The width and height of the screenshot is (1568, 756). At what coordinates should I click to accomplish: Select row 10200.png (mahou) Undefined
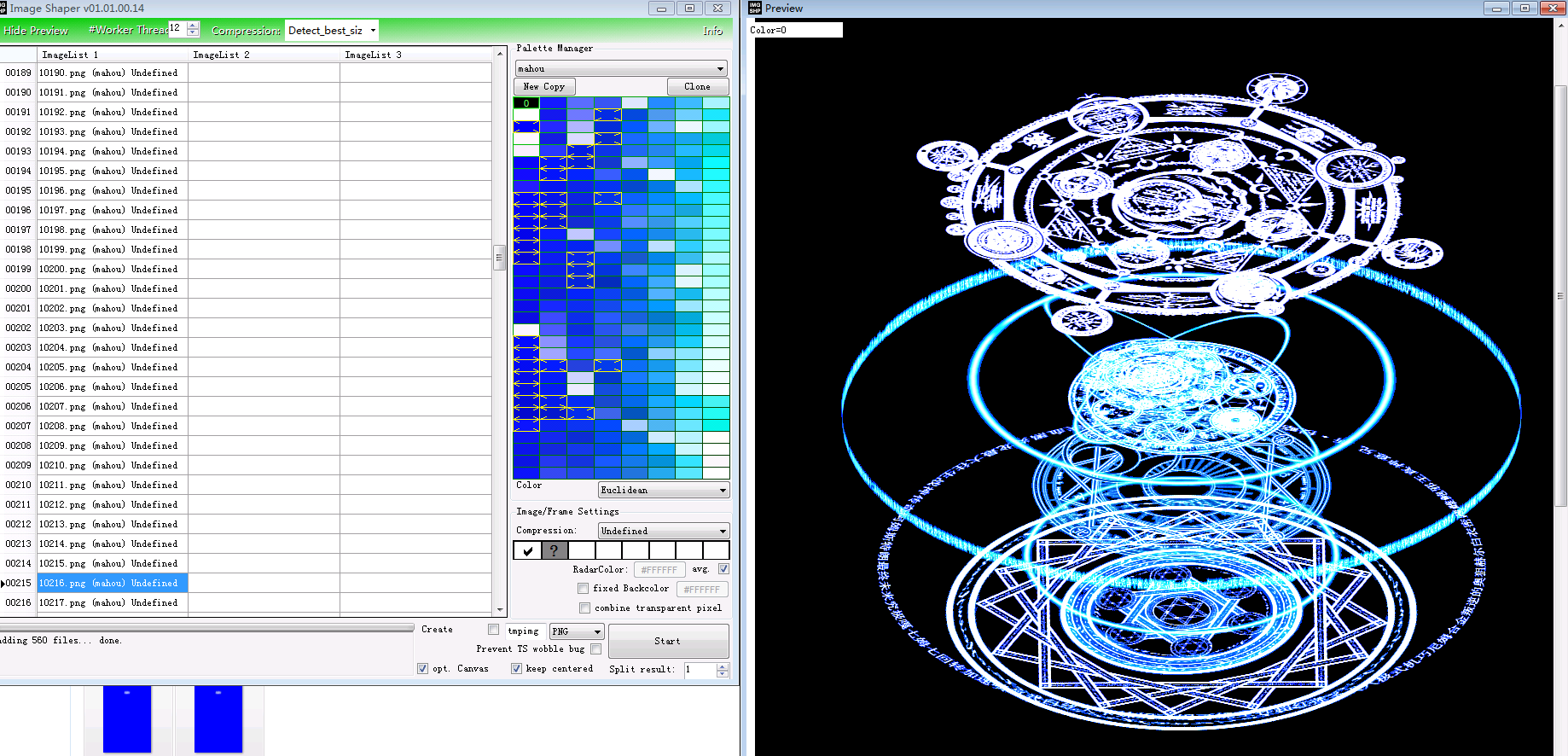[x=113, y=270]
